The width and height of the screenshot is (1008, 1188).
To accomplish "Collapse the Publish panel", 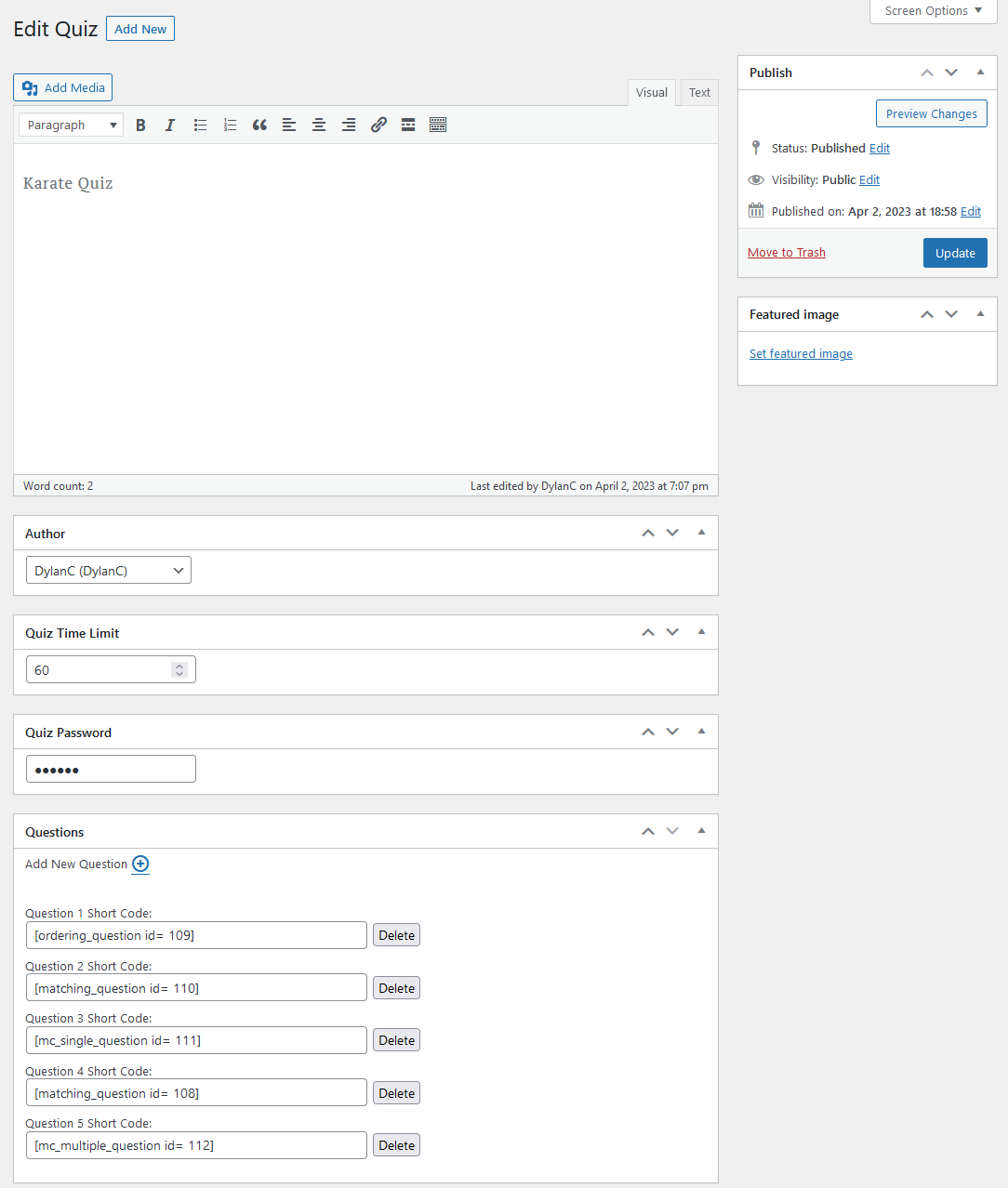I will [980, 73].
